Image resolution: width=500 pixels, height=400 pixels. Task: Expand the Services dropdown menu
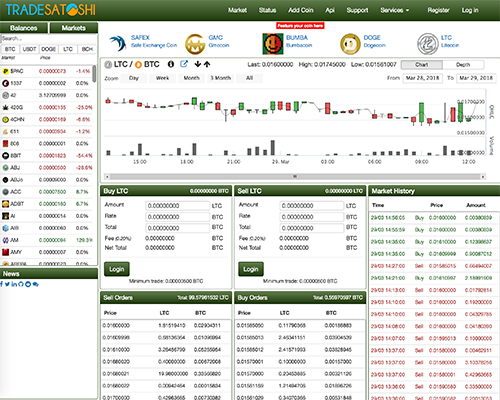click(395, 10)
